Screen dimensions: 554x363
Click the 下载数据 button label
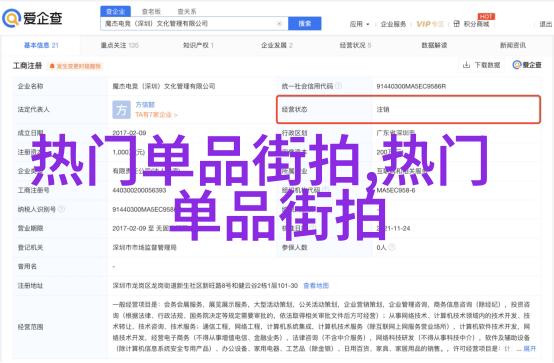(487, 65)
